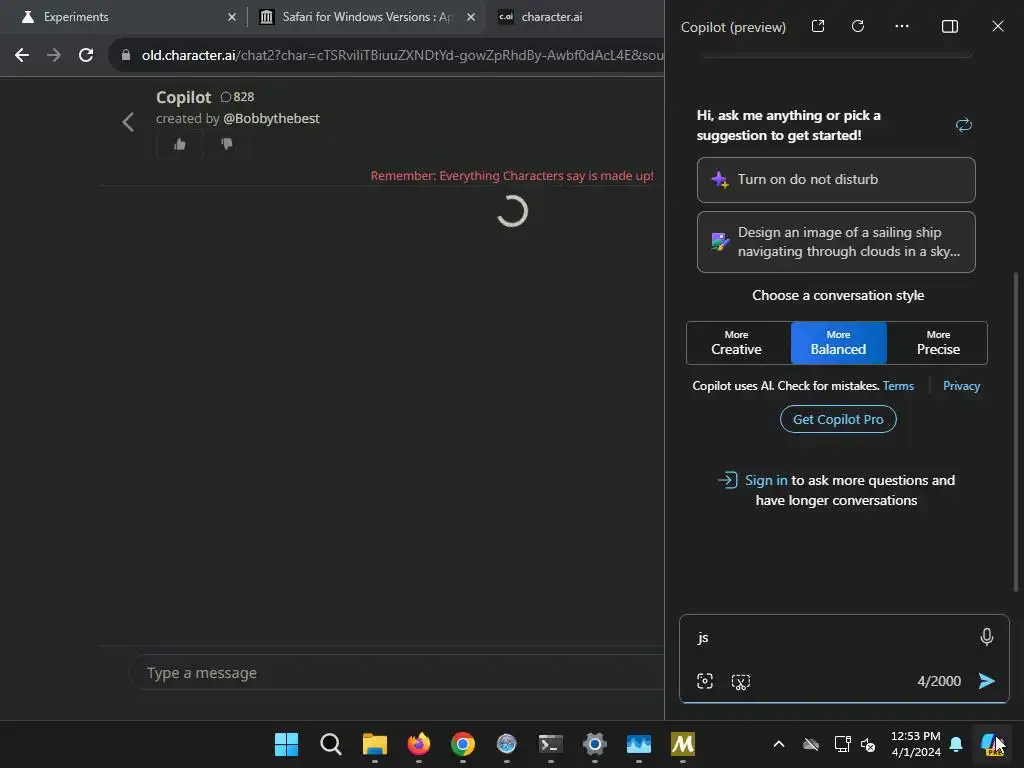This screenshot has width=1024, height=768.
Task: Close the Safari for Windows Versions tab
Action: [x=471, y=17]
